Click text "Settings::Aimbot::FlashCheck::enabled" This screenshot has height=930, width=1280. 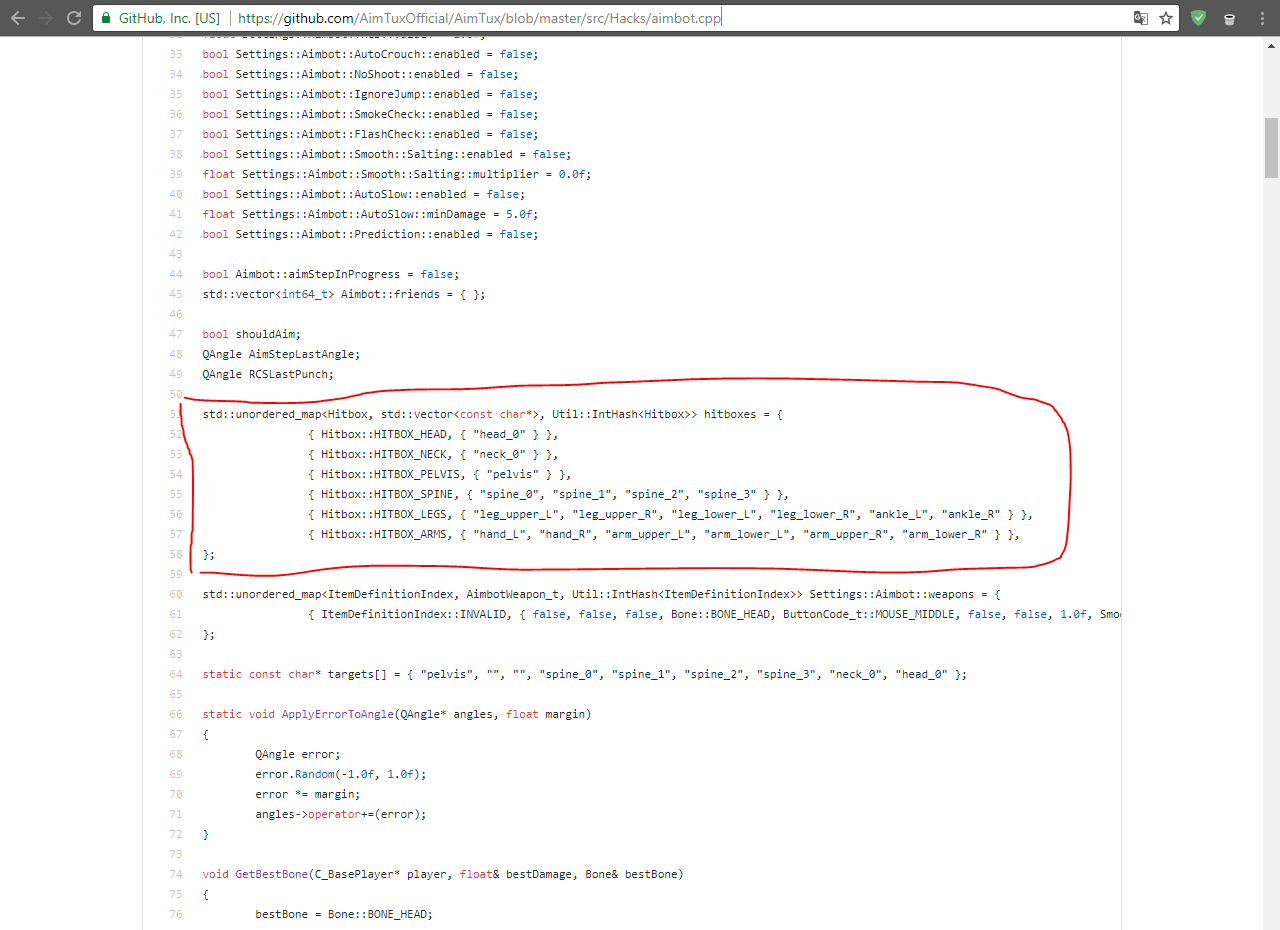(x=357, y=134)
